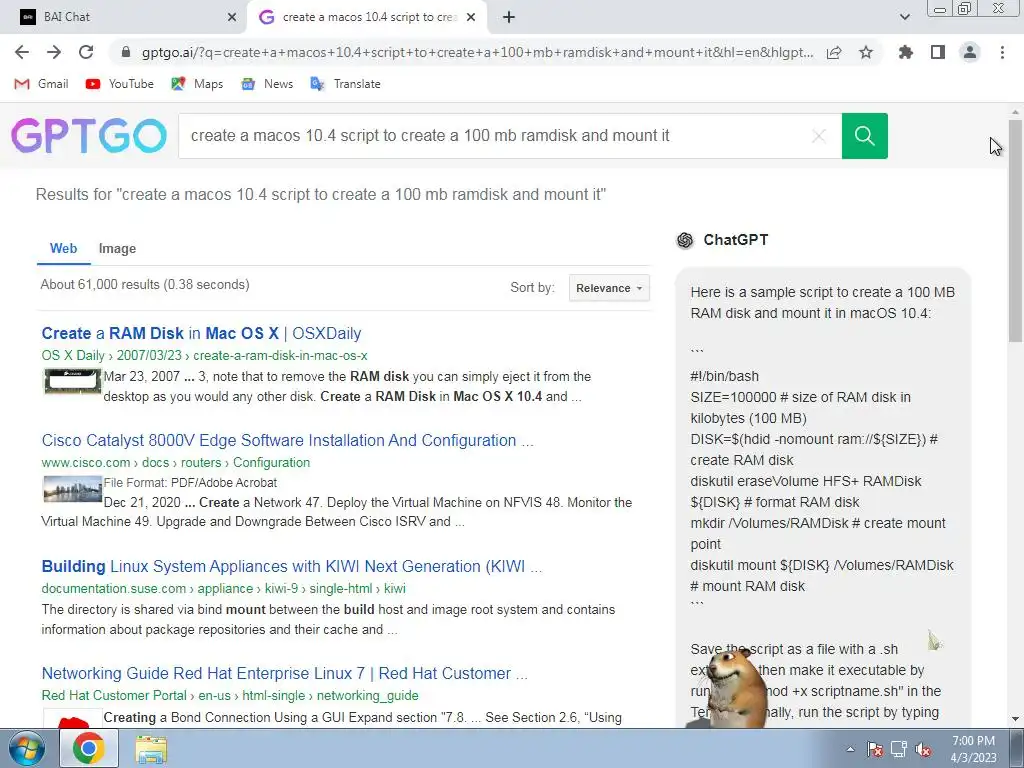The image size is (1024, 768).
Task: Select the GPTGO results tab
Action: point(367,18)
